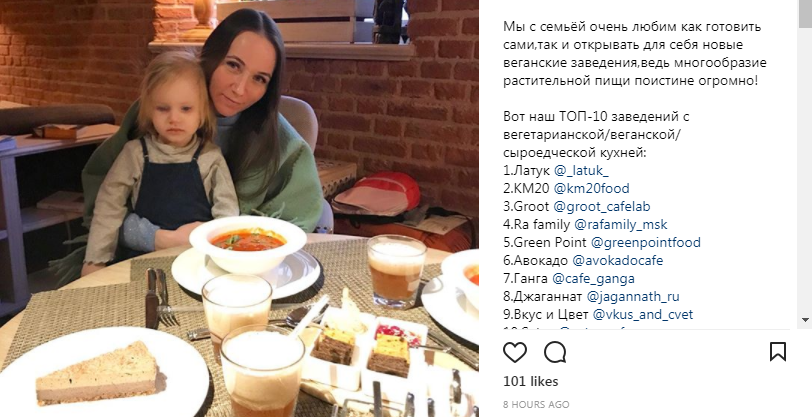The width and height of the screenshot is (812, 417).
Task: Open the @jagannath_ru mention
Action: tap(633, 296)
